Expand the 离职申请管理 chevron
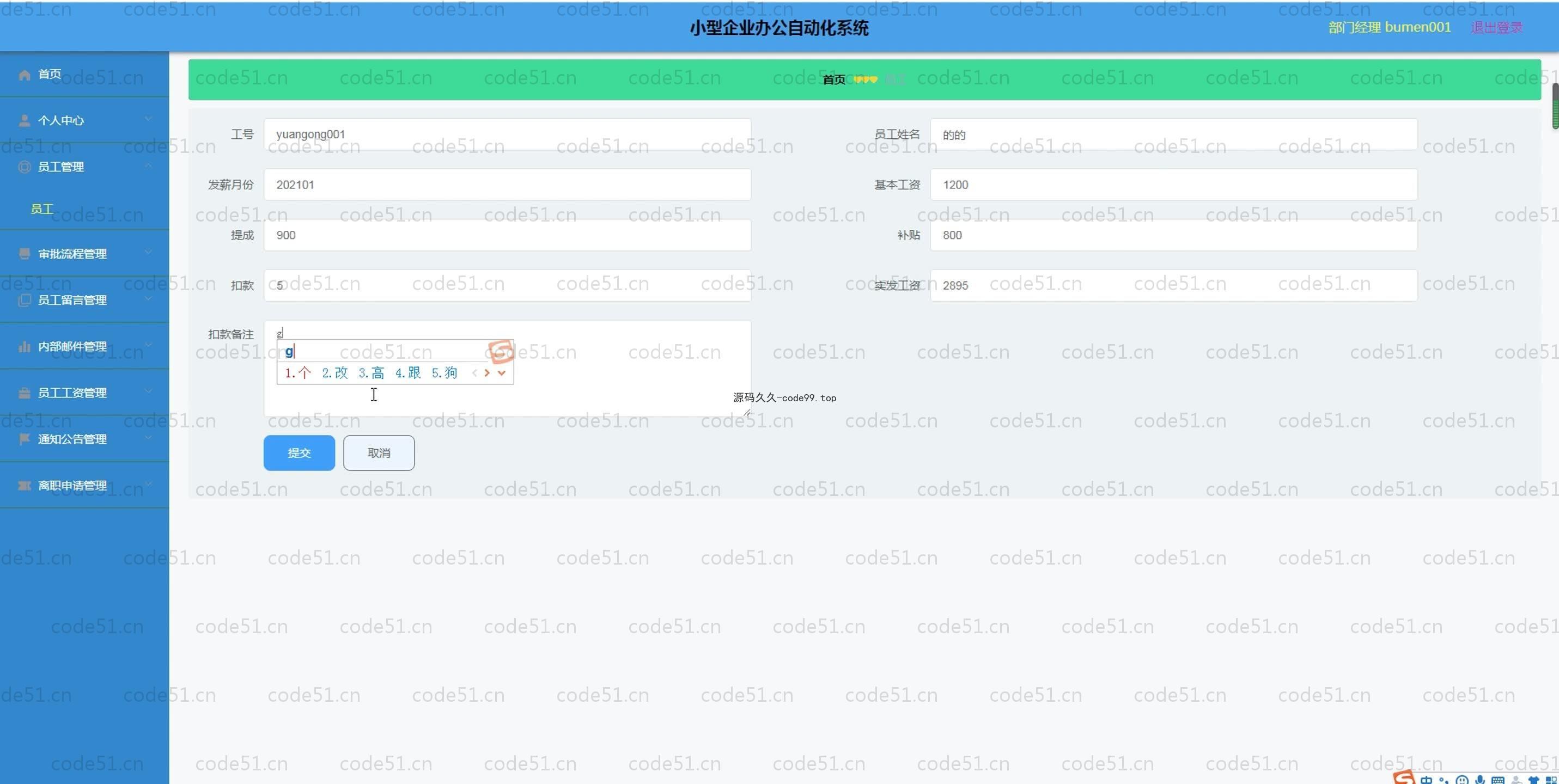This screenshot has width=1559, height=784. point(148,484)
